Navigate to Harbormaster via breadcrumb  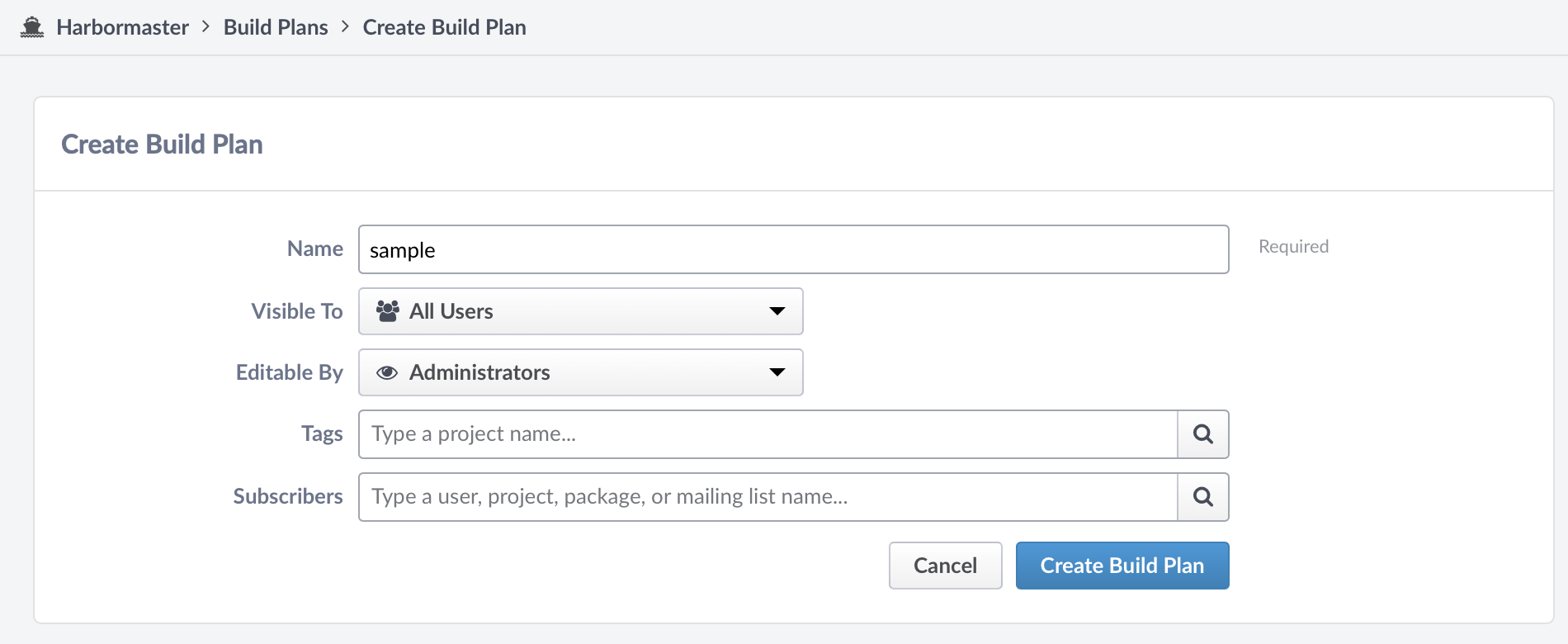click(x=122, y=26)
